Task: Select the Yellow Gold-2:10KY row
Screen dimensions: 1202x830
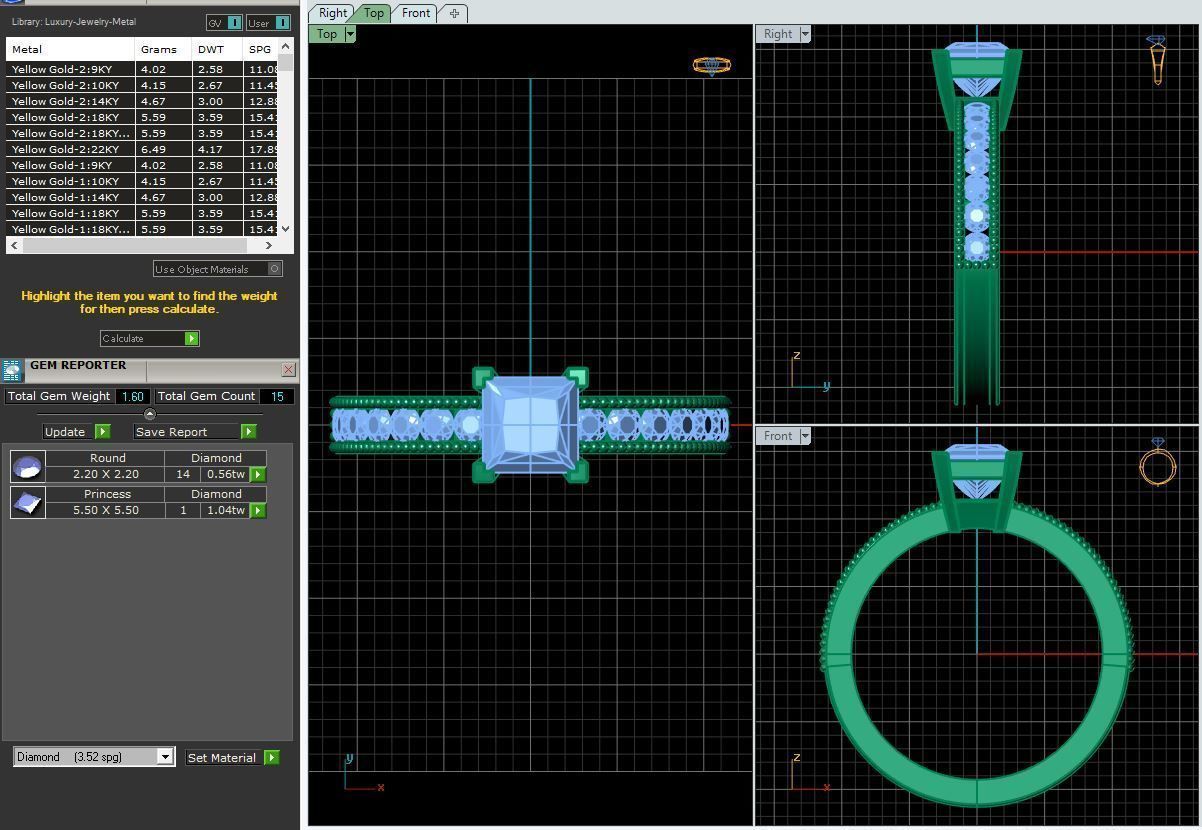Action: click(x=142, y=85)
